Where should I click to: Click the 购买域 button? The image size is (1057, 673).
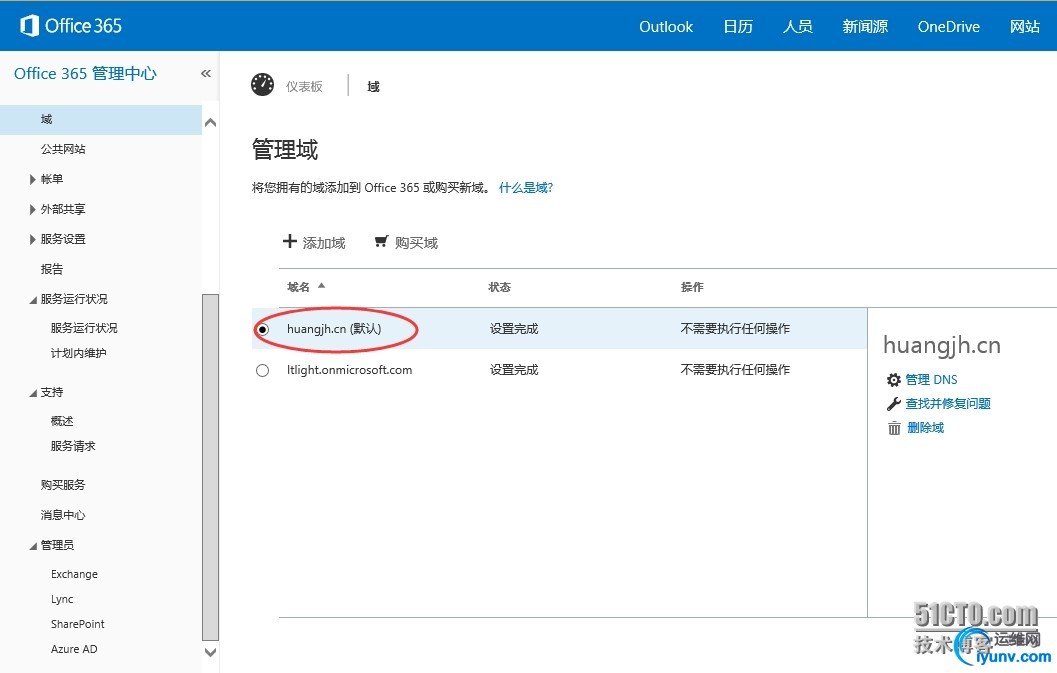pos(406,242)
